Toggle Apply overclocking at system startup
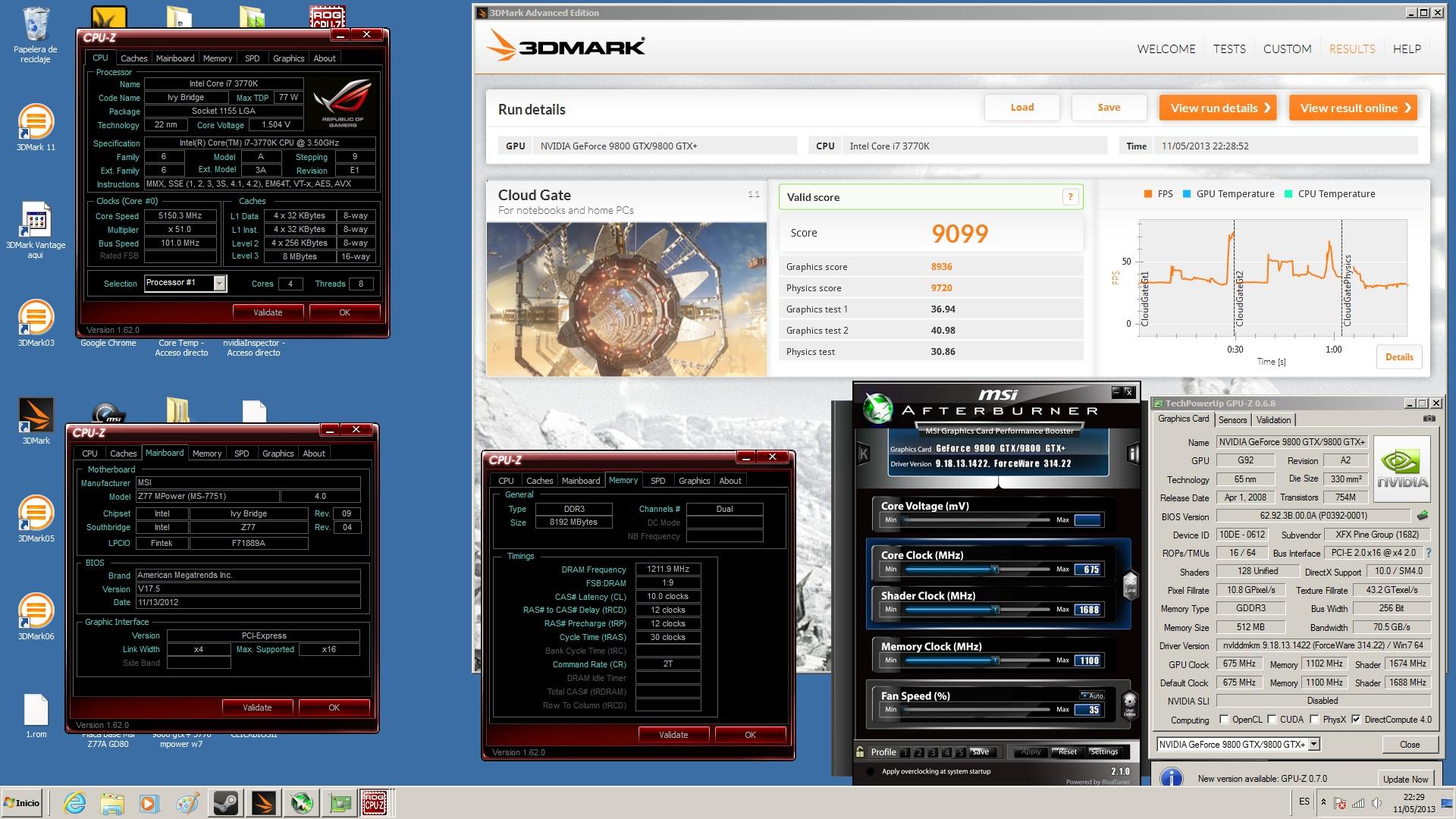 (x=870, y=771)
